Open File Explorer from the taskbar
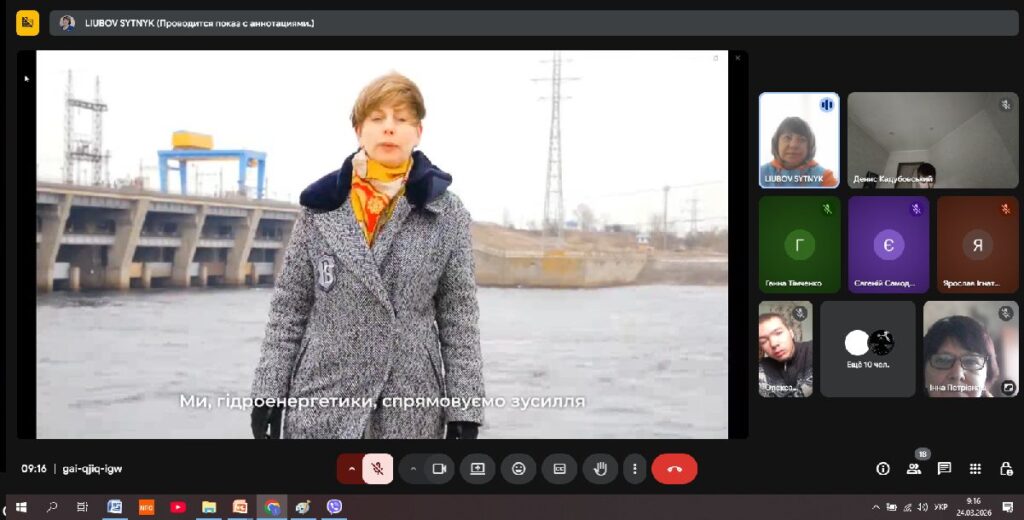Image resolution: width=1024 pixels, height=520 pixels. coord(209,507)
